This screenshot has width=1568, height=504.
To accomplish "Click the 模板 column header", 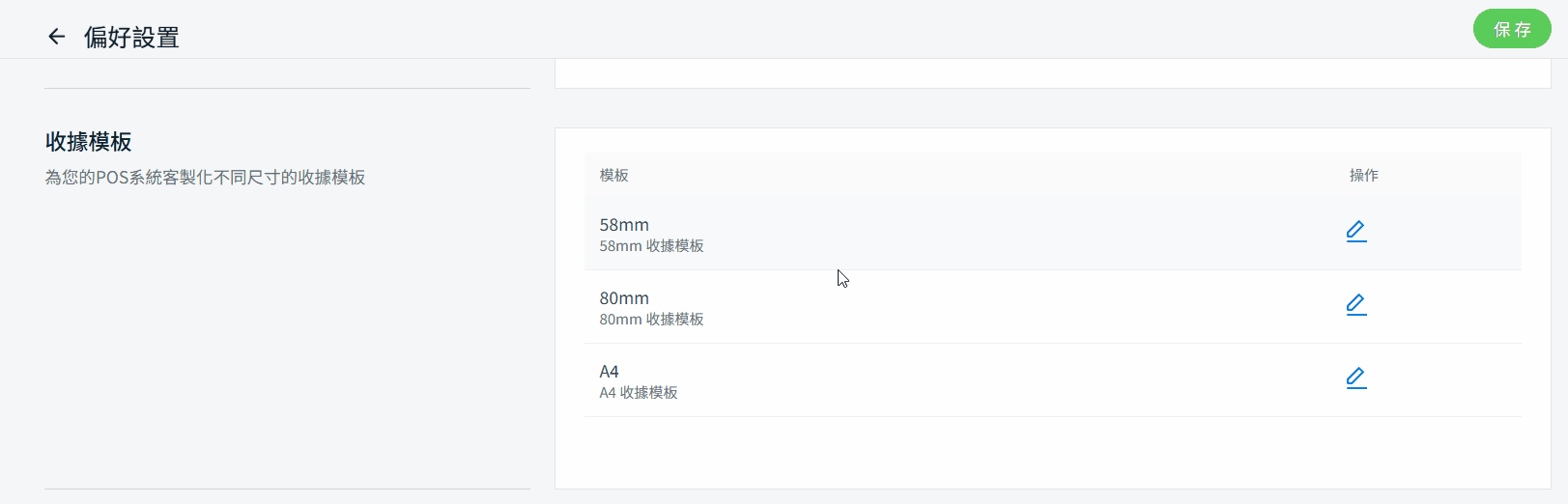I will point(614,176).
